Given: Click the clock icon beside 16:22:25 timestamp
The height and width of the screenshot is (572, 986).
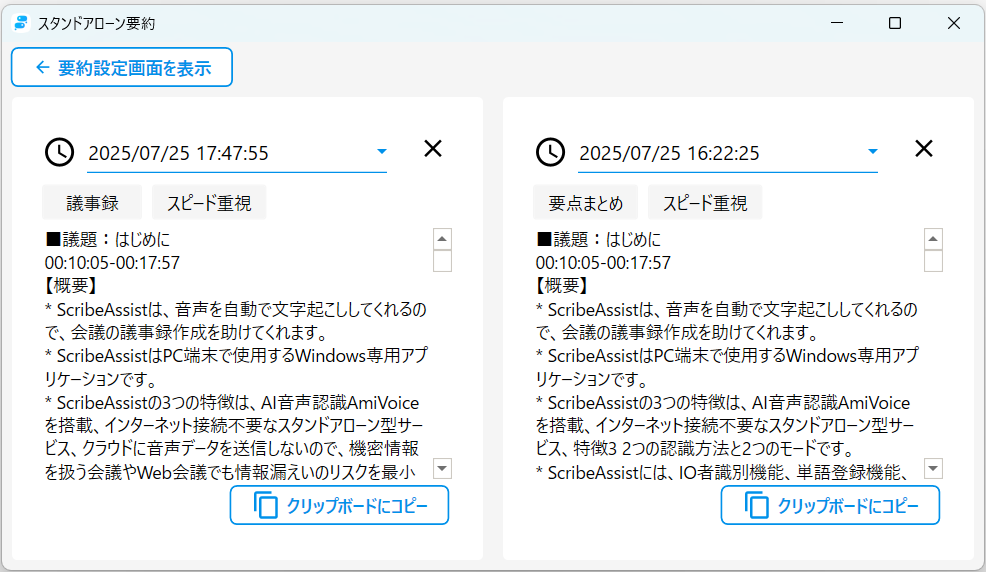Looking at the screenshot, I should (551, 152).
